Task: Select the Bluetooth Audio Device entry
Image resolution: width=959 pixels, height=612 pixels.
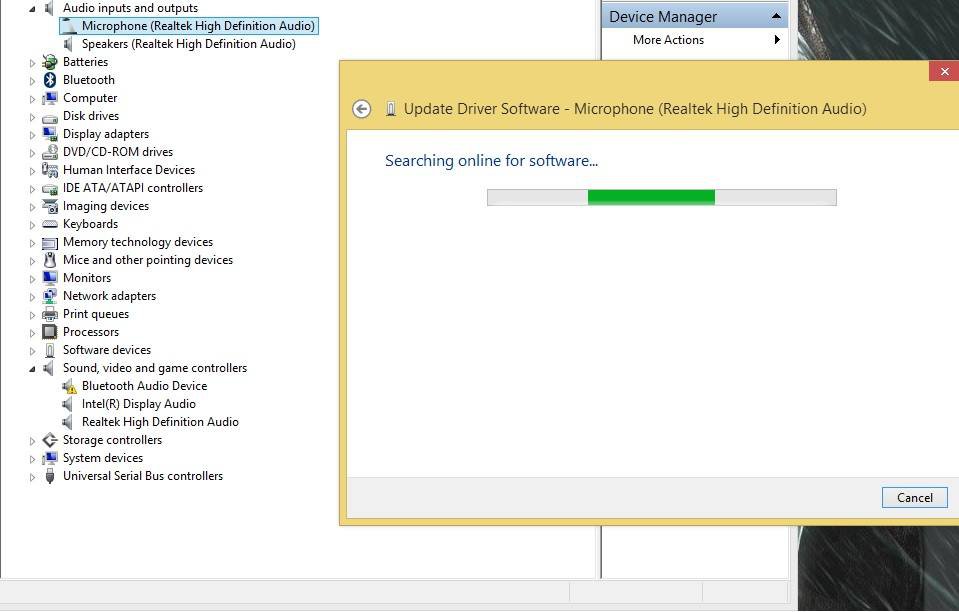Action: pyautogui.click(x=144, y=386)
